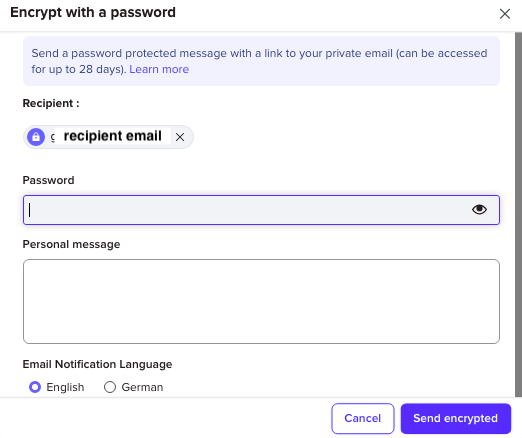Focus the Password input field
The image size is (522, 438).
[261, 210]
